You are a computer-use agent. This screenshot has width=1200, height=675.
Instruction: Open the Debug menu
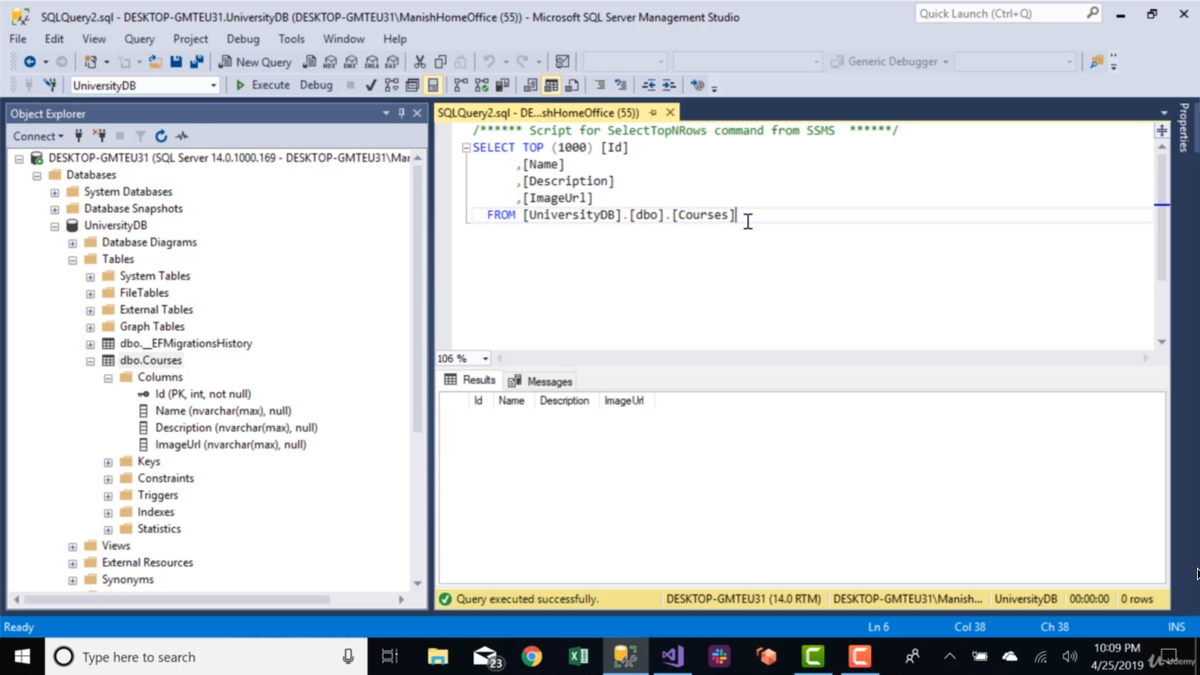click(243, 39)
